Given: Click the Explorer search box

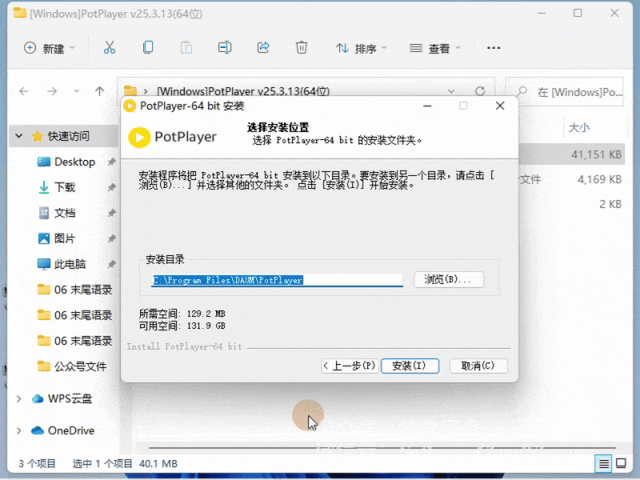Looking at the screenshot, I should (564, 92).
